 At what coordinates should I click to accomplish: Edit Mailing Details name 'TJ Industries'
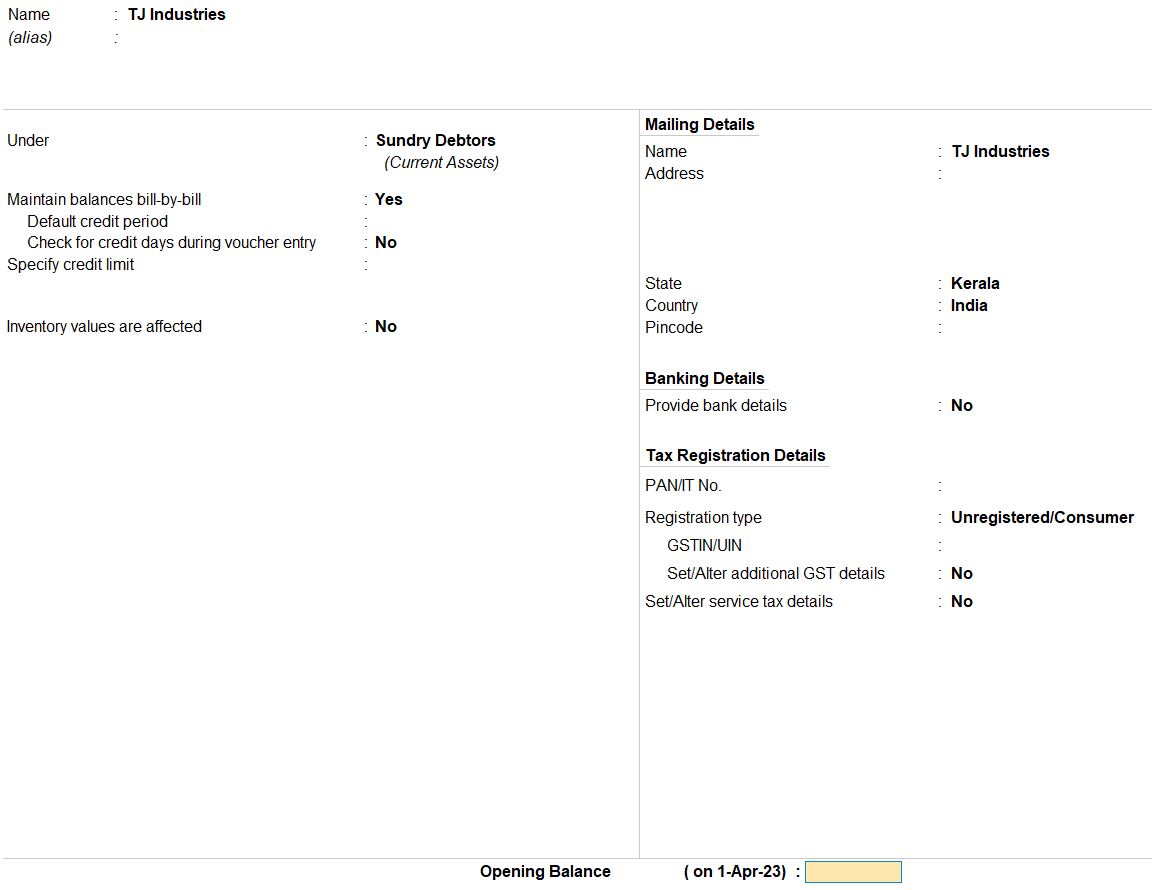tap(1000, 151)
